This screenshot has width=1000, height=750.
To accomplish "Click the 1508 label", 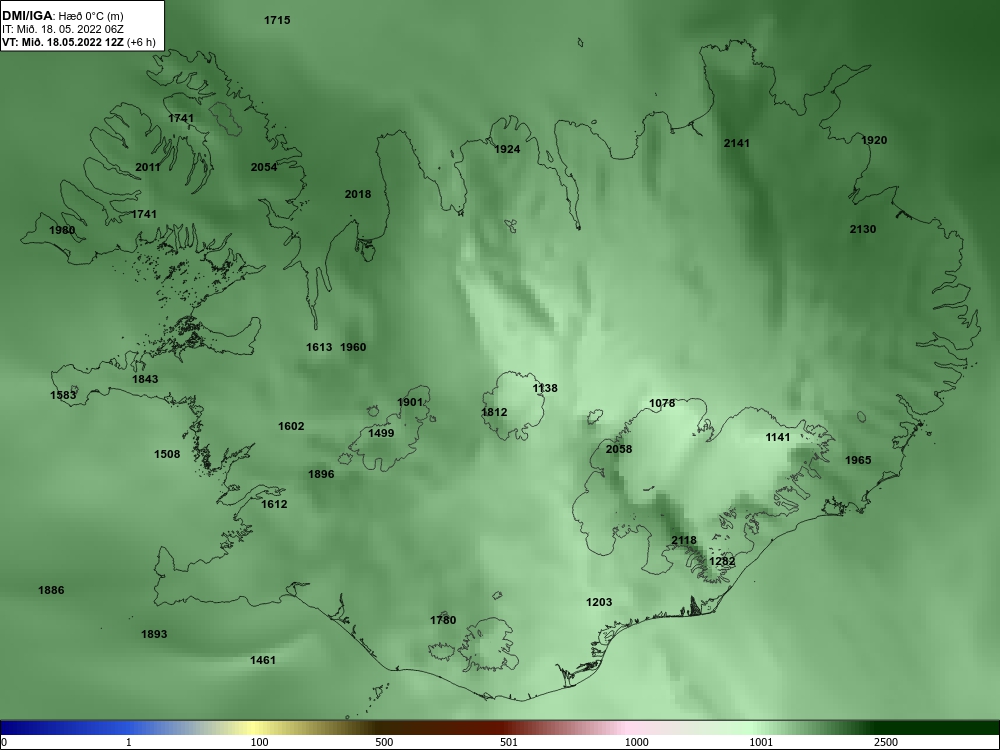I will 167,454.
